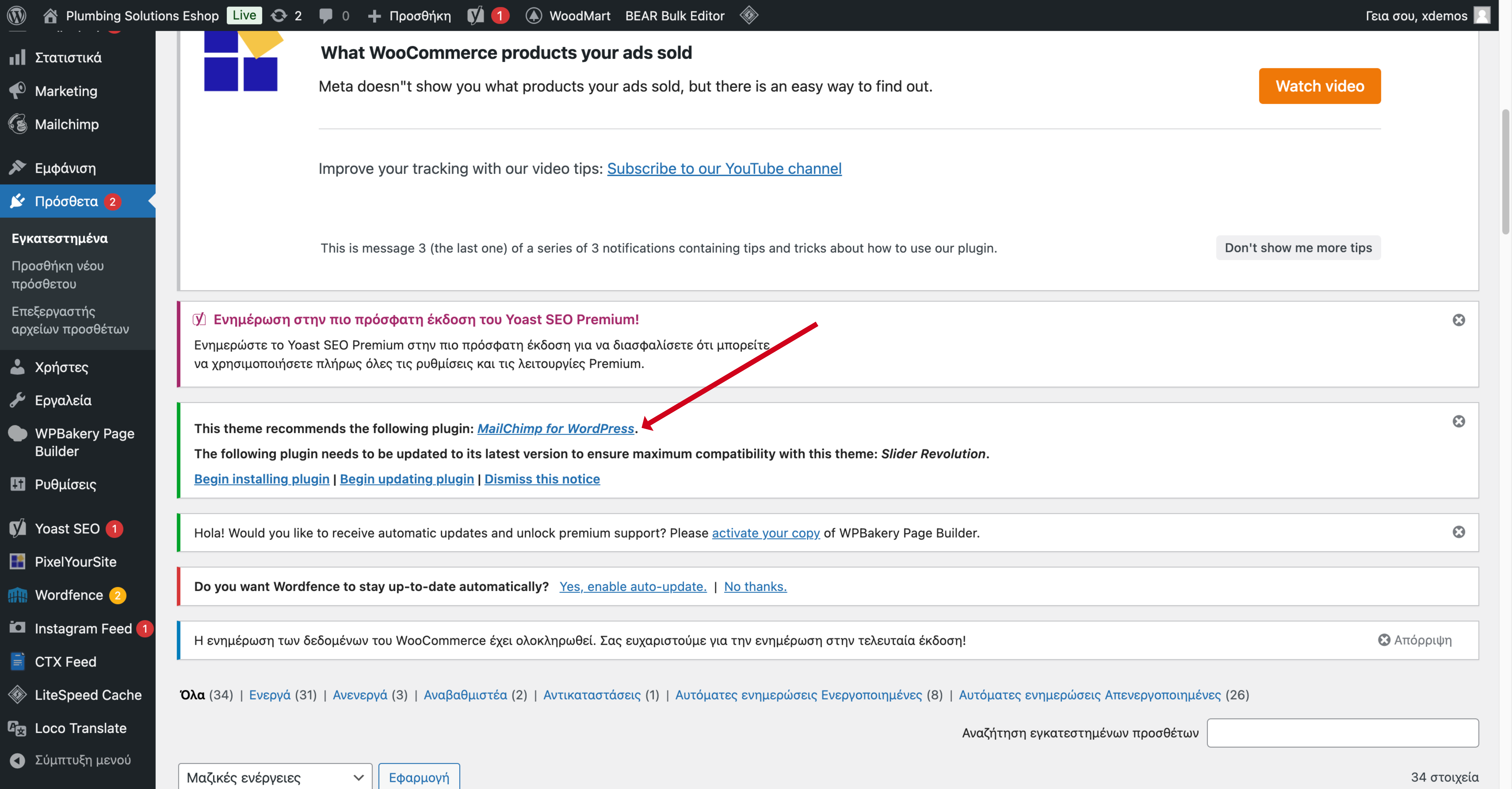
Task: Click the Χρήστες user icon
Action: pyautogui.click(x=18, y=367)
